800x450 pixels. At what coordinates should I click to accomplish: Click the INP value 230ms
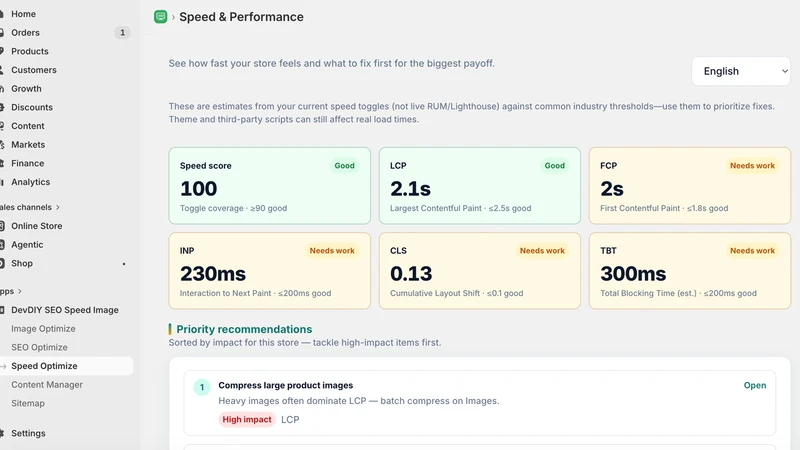(213, 274)
